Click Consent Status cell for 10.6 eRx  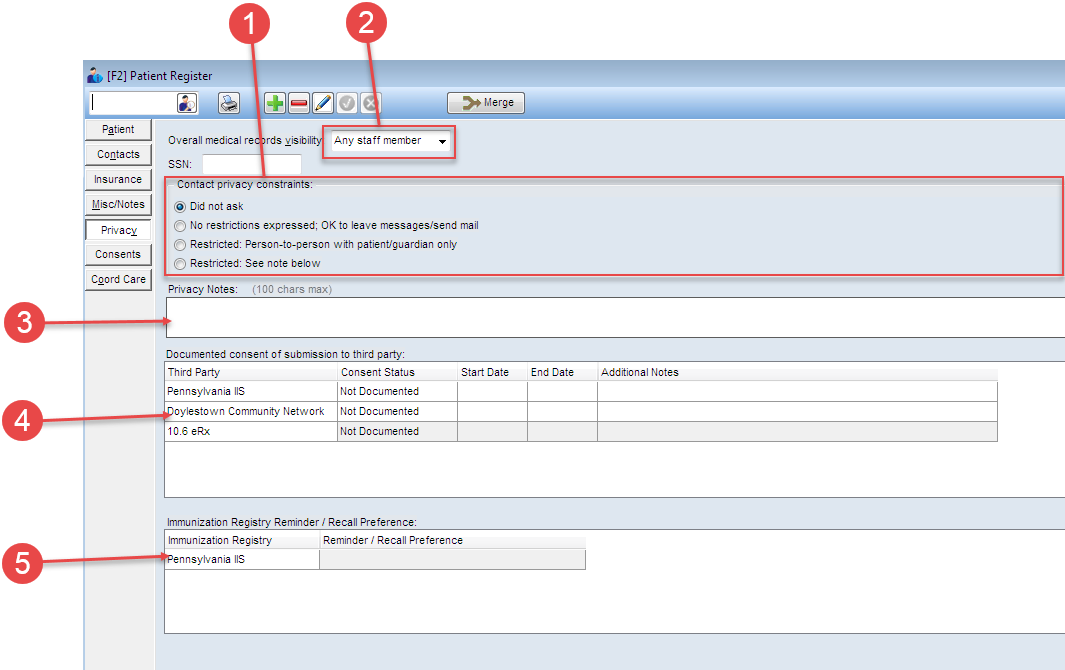click(397, 431)
